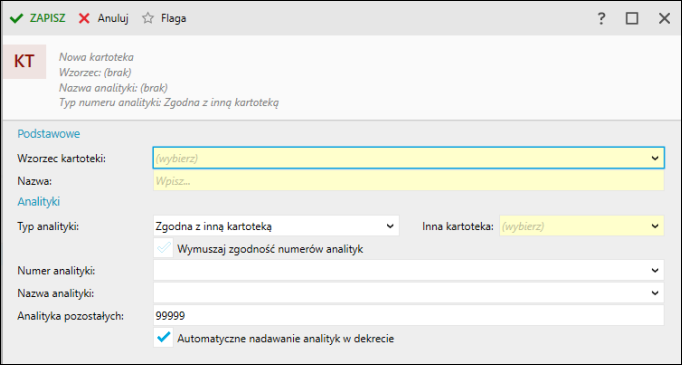Open the Nazwa analityki dropdown arrow
682x365 pixels.
[655, 293]
